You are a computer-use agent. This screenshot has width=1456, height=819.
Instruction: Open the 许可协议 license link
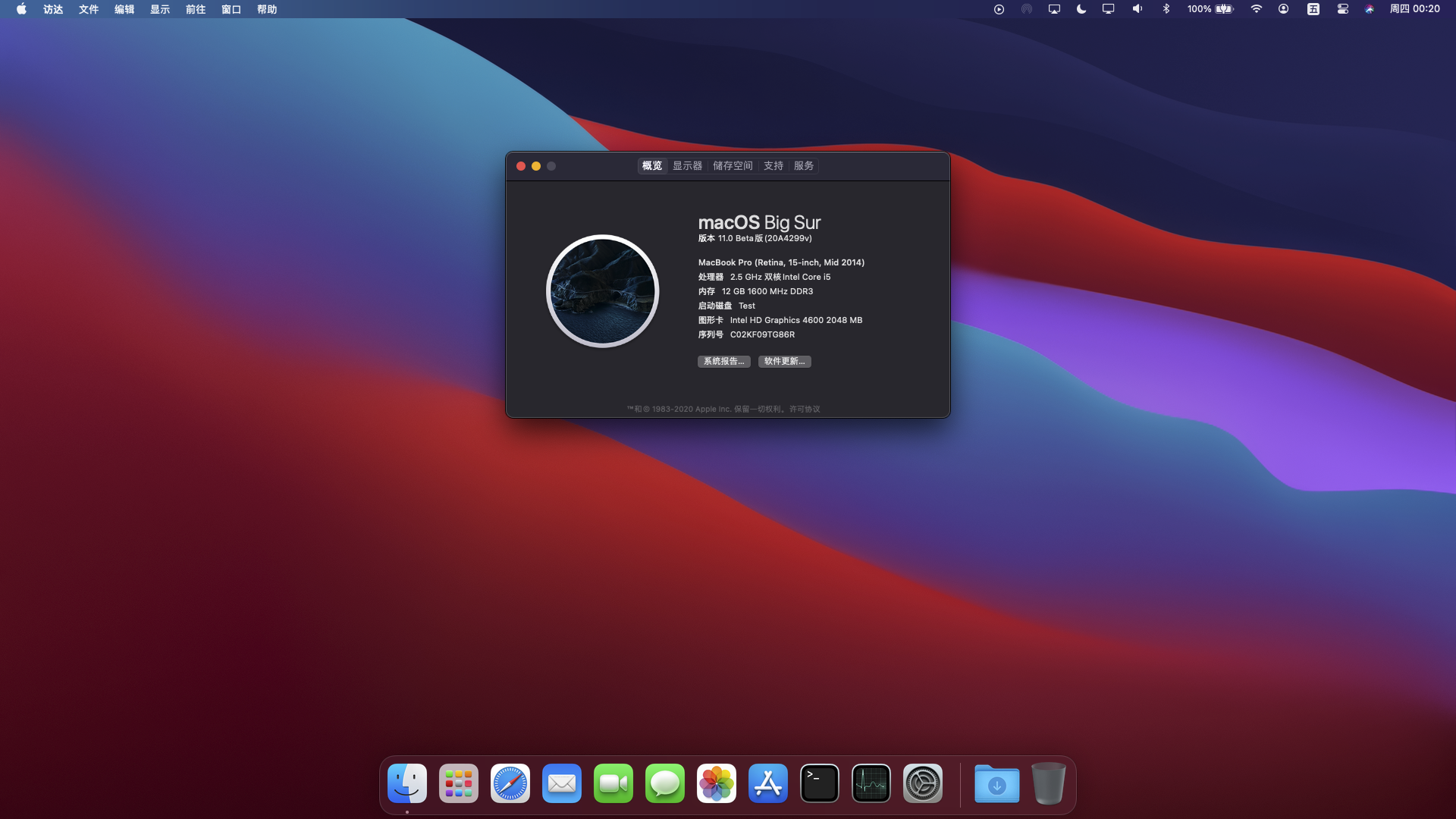(x=805, y=409)
